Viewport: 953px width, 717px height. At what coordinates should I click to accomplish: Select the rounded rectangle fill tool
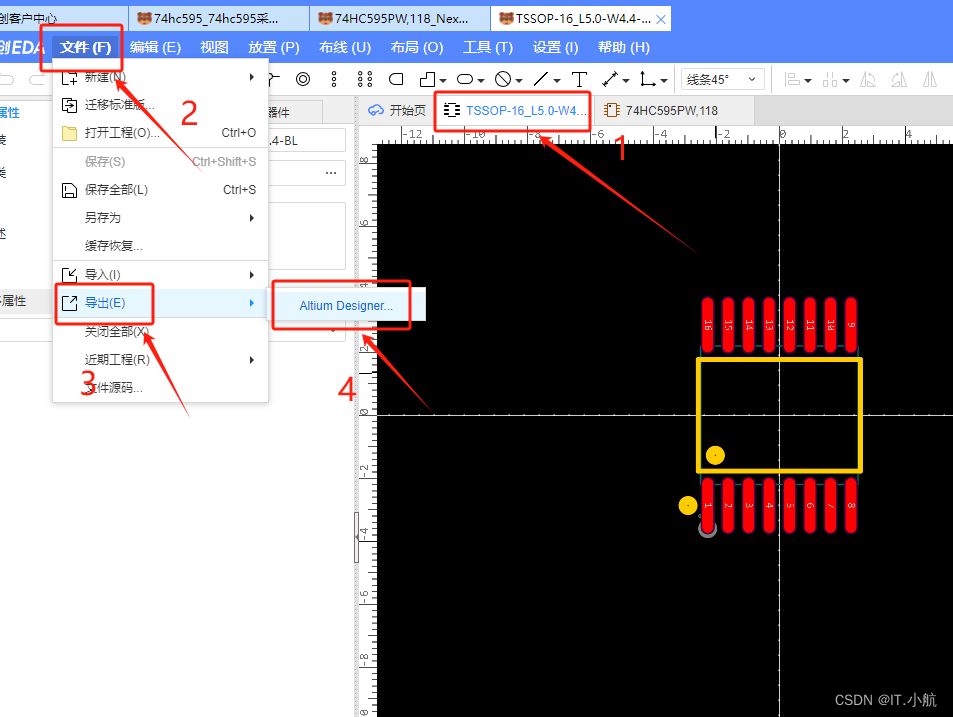pos(396,79)
